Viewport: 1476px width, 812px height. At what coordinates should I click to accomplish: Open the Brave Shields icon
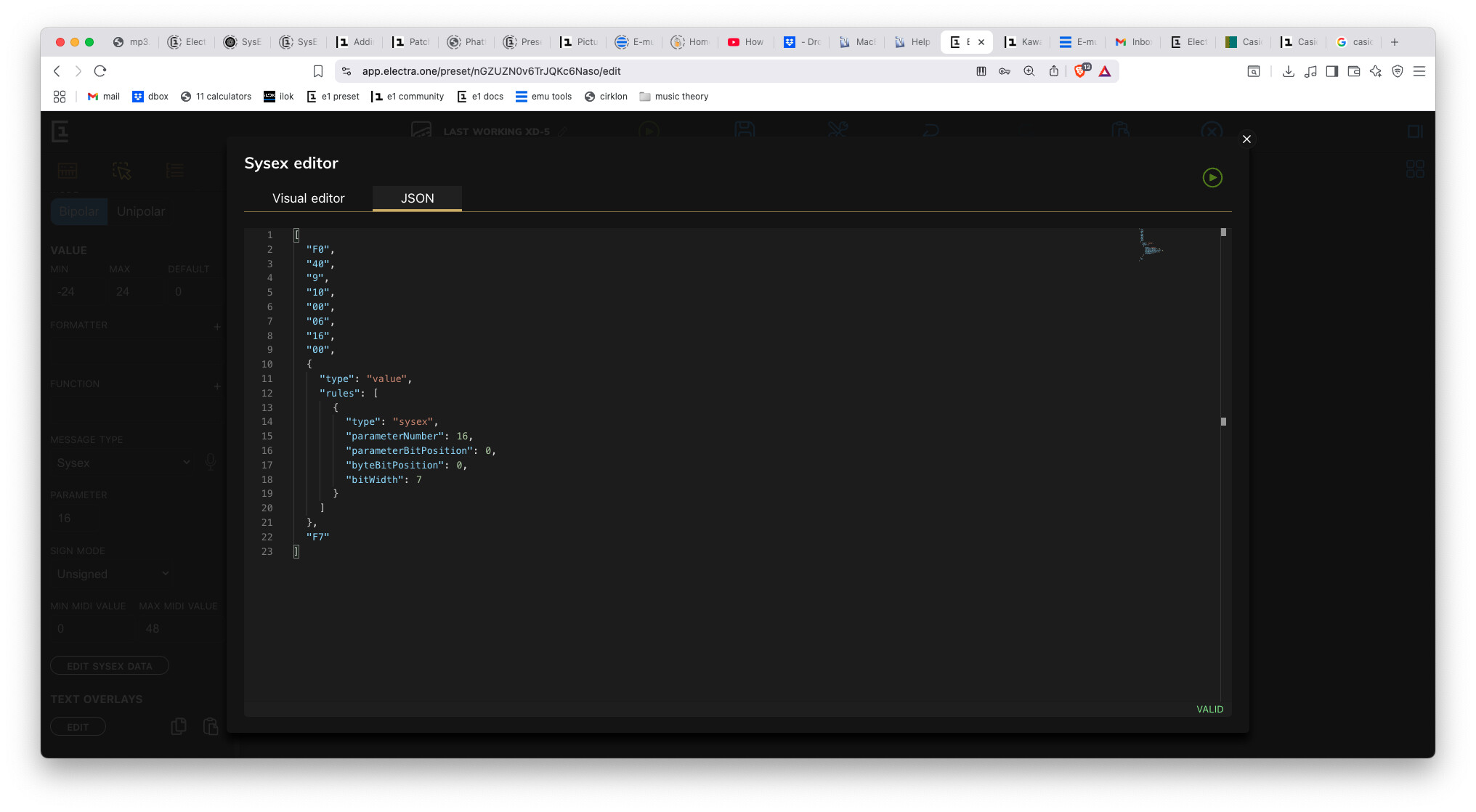1080,71
